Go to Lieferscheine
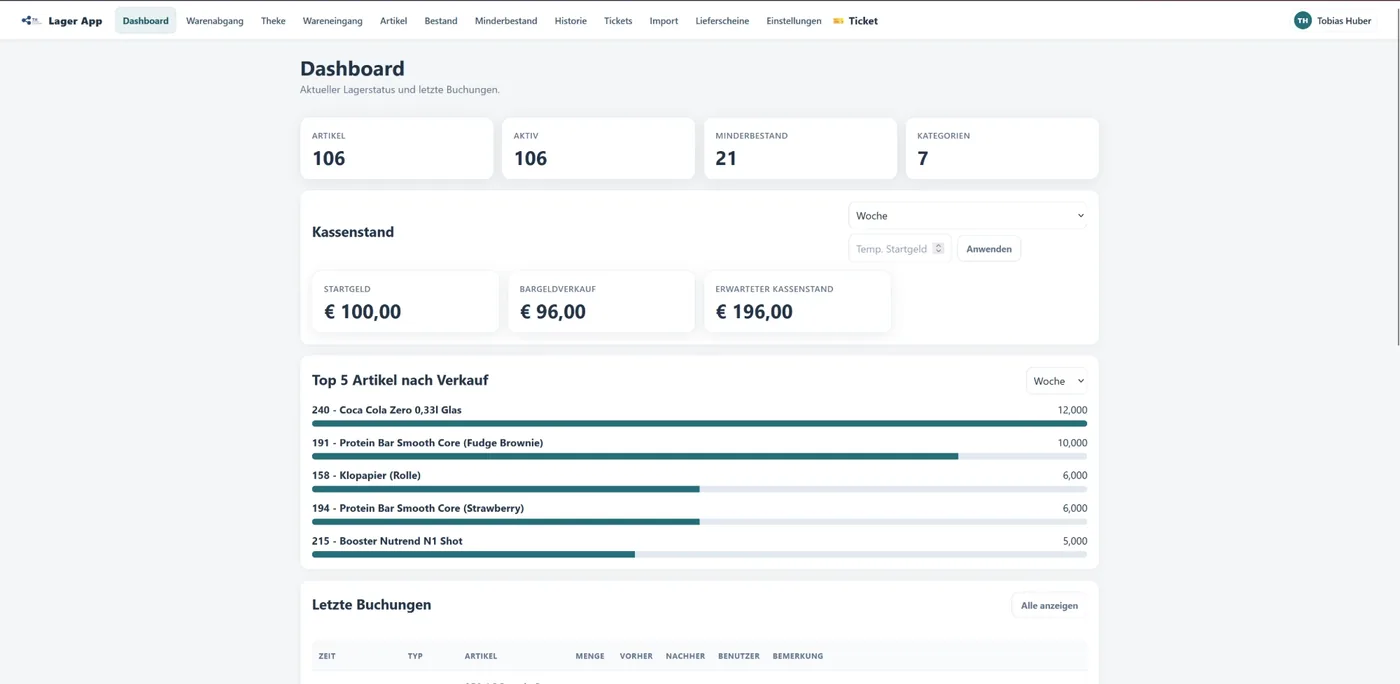This screenshot has height=684, width=1400. [x=722, y=20]
